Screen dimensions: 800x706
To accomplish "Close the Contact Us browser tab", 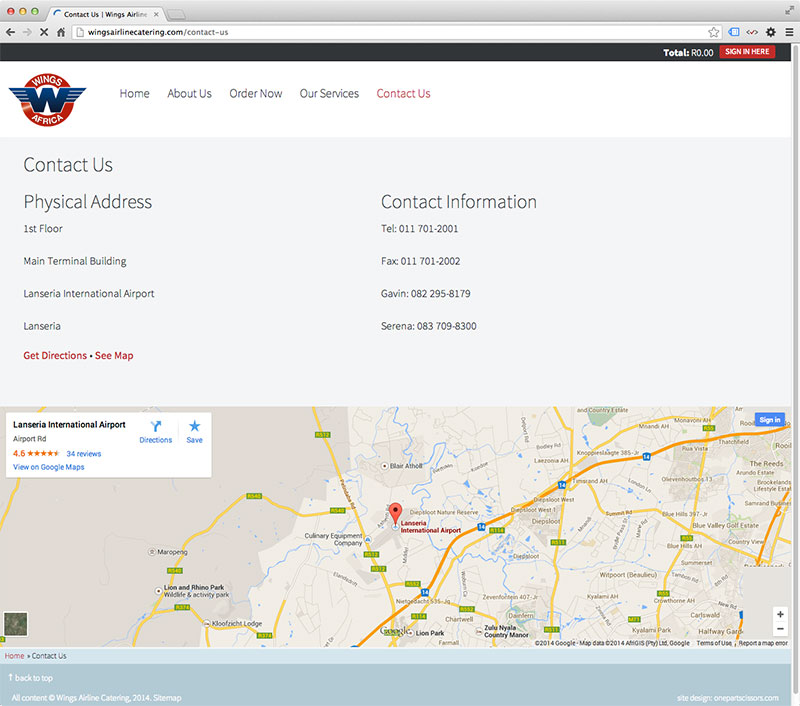I will (156, 14).
